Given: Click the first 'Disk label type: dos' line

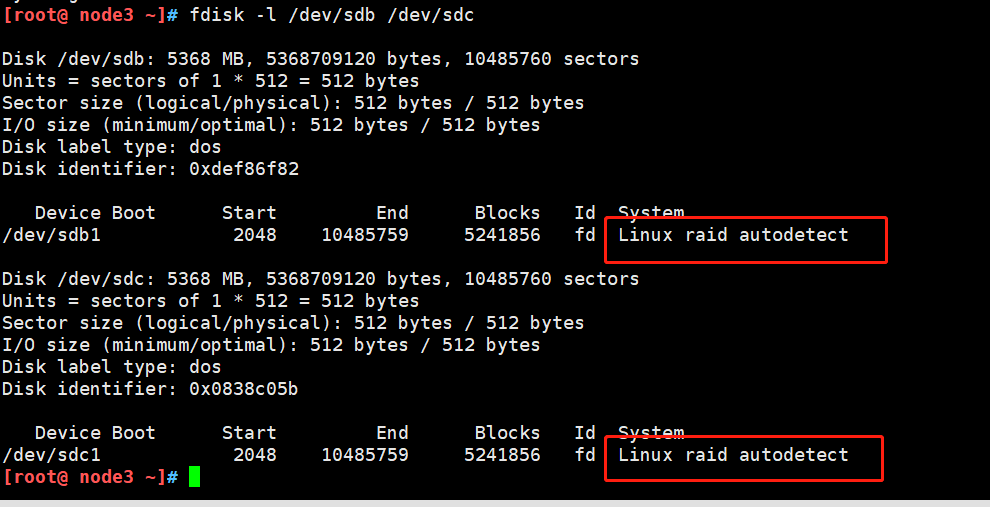Looking at the screenshot, I should [112, 147].
